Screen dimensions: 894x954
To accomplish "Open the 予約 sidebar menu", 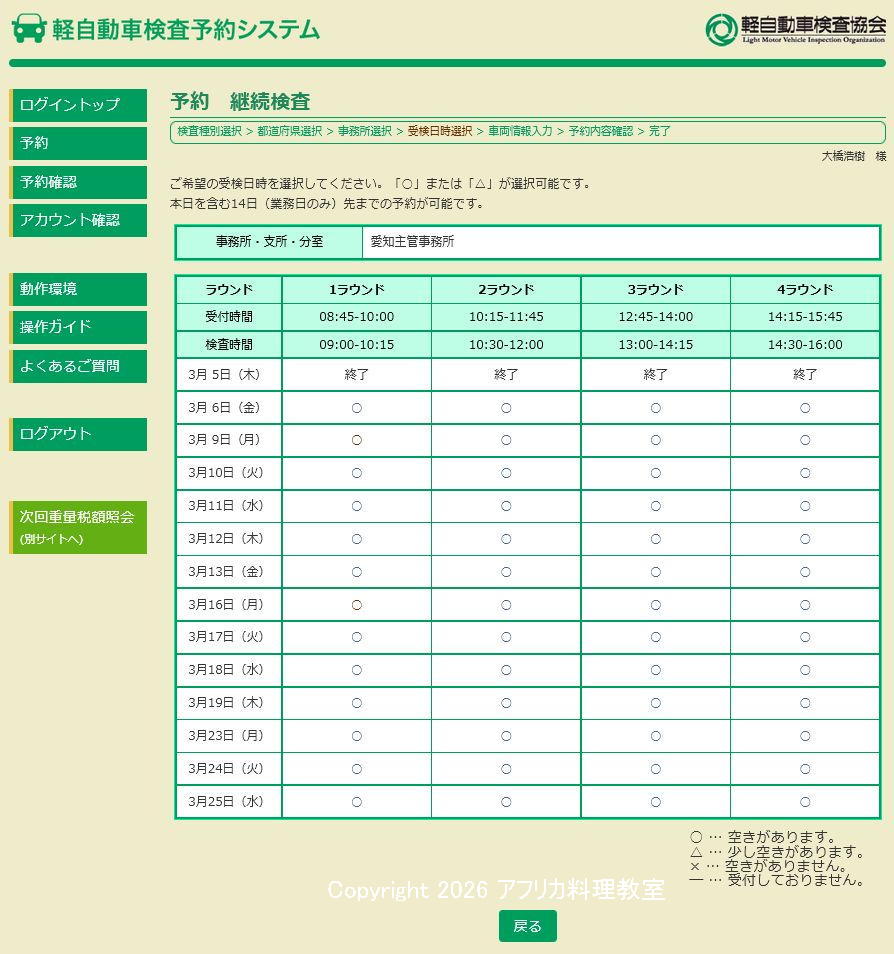I will point(79,143).
